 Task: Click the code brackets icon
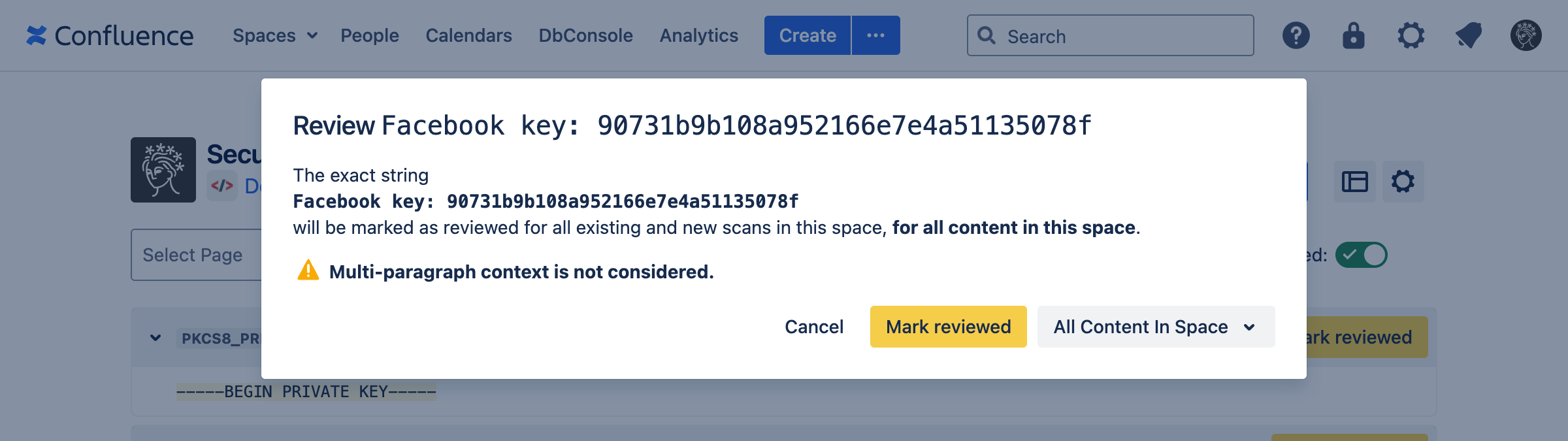222,186
